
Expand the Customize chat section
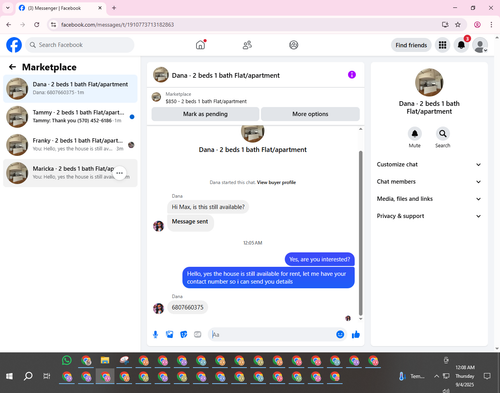click(429, 164)
